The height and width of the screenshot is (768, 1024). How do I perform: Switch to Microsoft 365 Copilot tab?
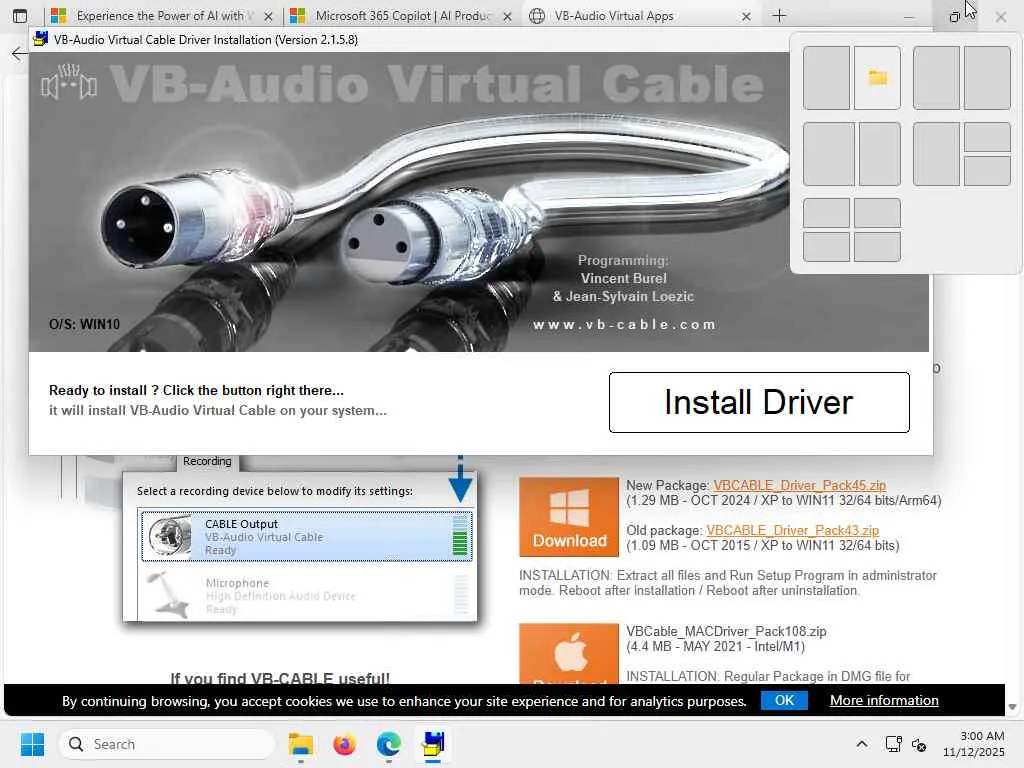[x=402, y=16]
